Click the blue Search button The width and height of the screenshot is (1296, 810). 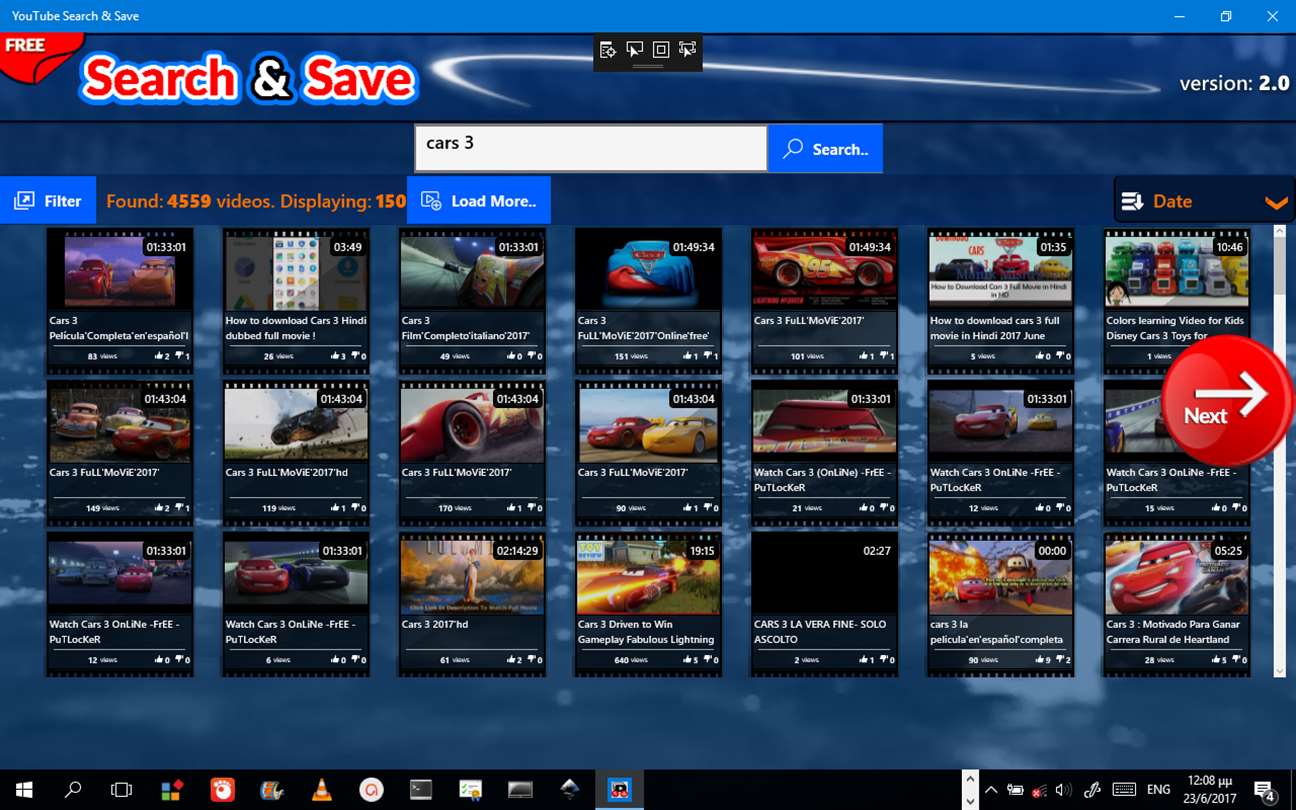tap(825, 149)
